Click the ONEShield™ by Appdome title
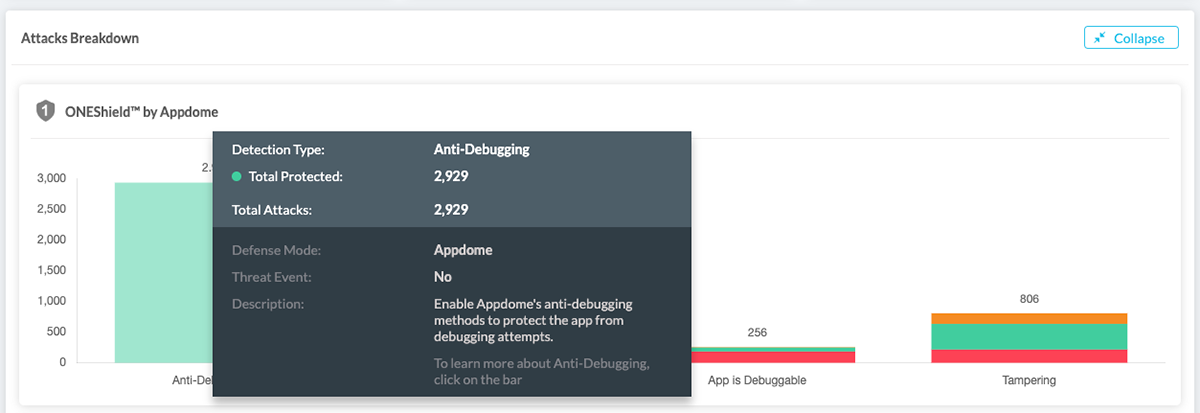 [140, 112]
